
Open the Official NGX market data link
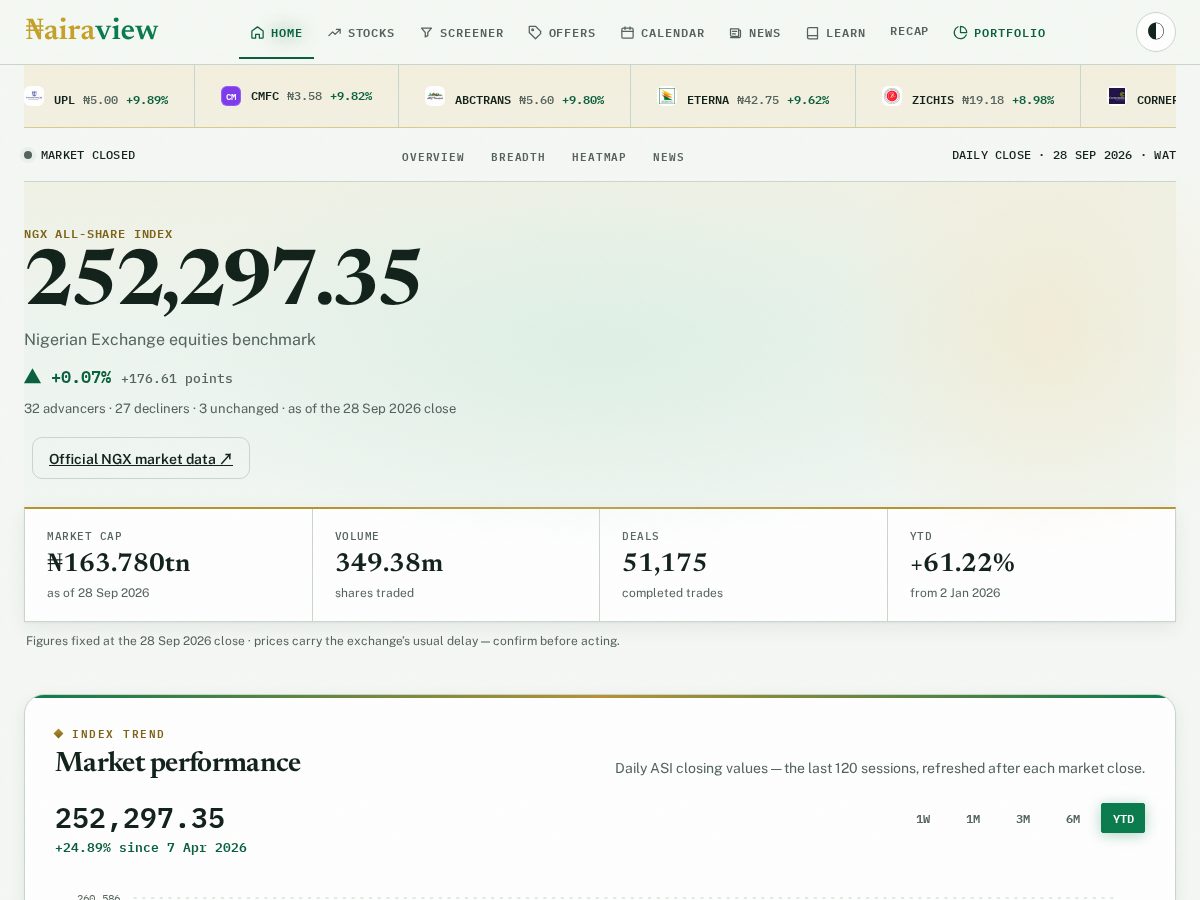pos(141,459)
